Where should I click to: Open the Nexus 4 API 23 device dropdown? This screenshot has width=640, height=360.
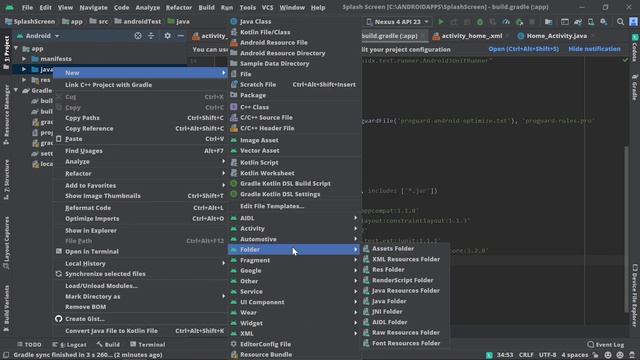(x=398, y=22)
